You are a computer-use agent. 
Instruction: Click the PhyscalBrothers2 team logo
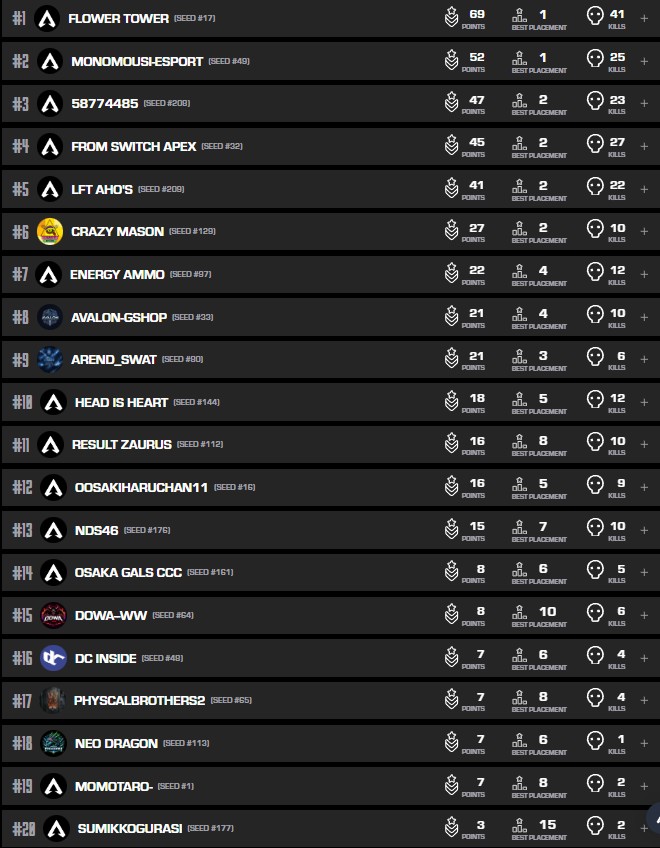click(54, 701)
